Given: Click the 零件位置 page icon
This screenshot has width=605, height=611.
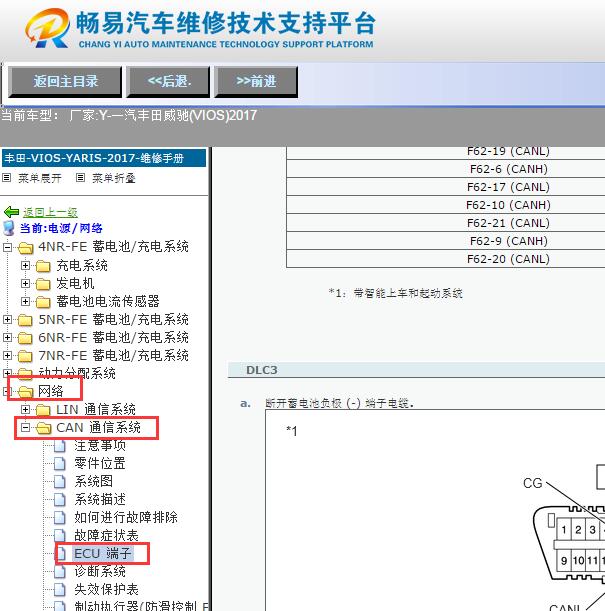Looking at the screenshot, I should (60, 463).
